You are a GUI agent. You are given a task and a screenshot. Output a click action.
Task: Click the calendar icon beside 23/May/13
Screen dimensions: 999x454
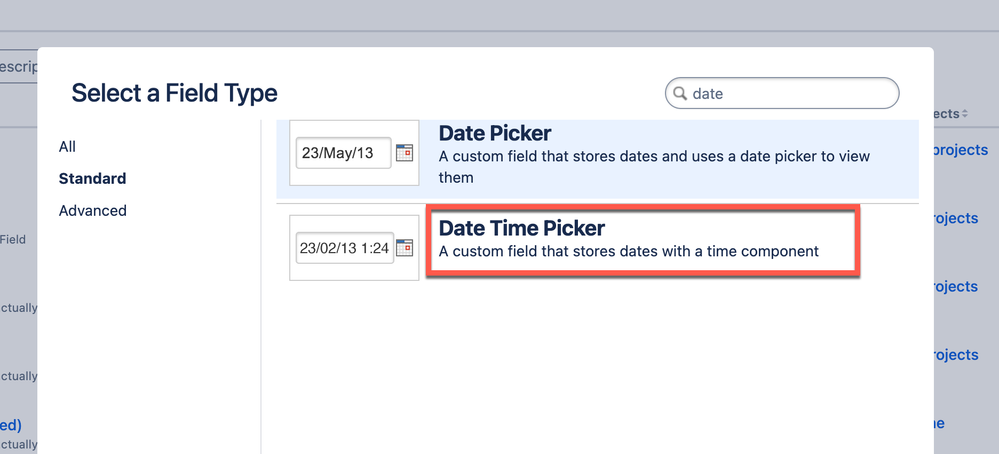point(404,153)
